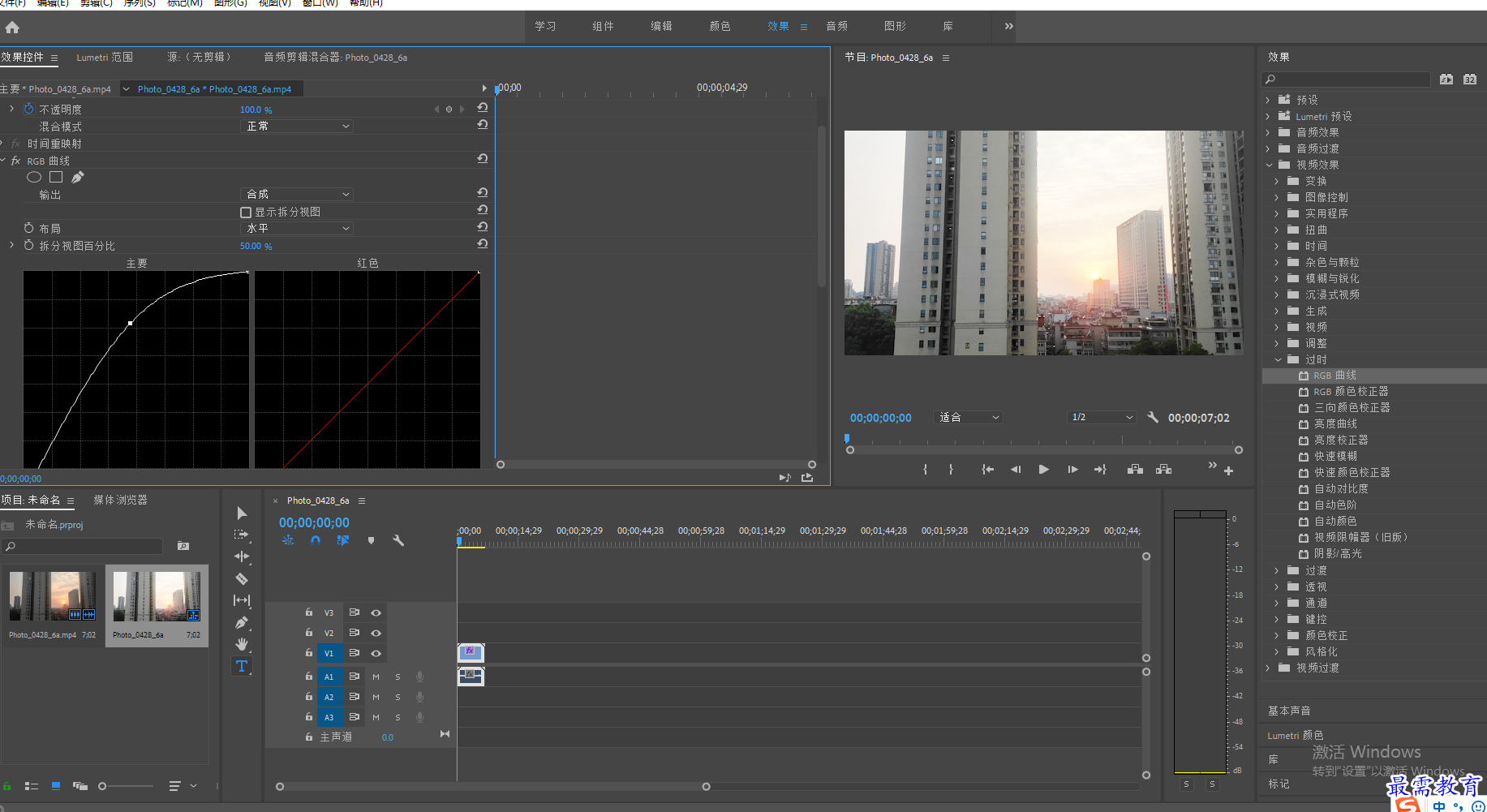Select the Photo_0428_6a.mp4 thumbnail
This screenshot has height=812, width=1487.
(52, 596)
